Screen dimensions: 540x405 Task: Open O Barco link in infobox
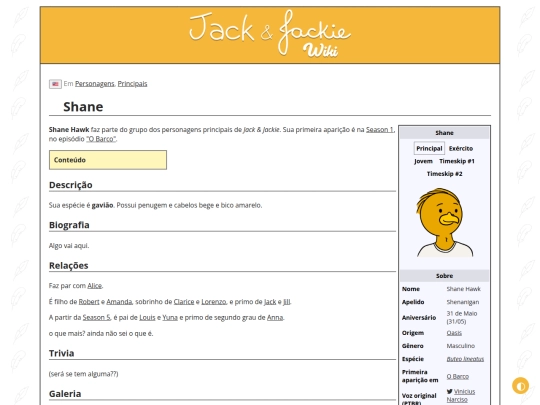(458, 376)
